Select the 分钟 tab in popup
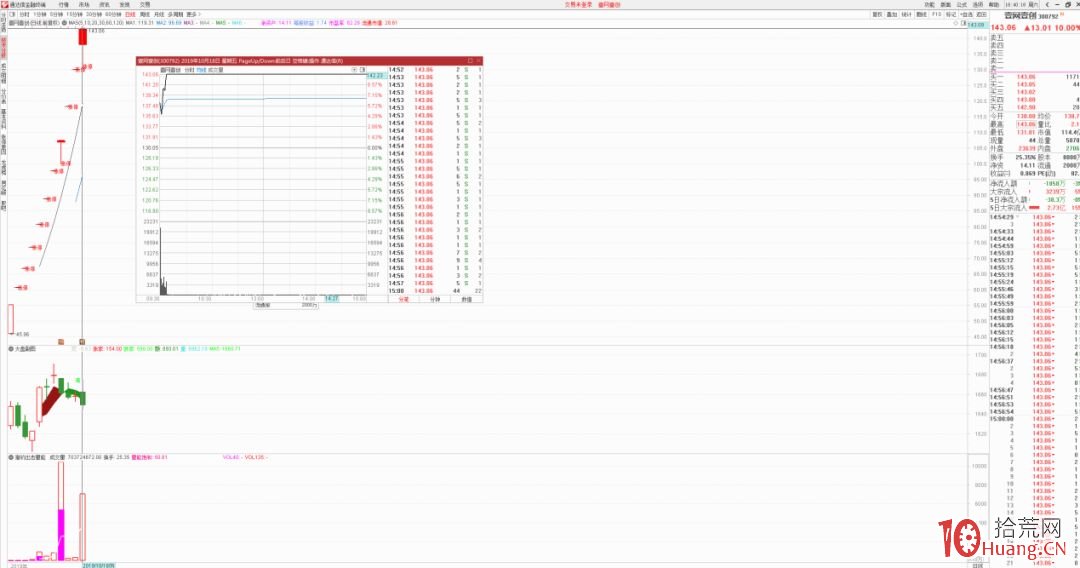 coord(435,299)
